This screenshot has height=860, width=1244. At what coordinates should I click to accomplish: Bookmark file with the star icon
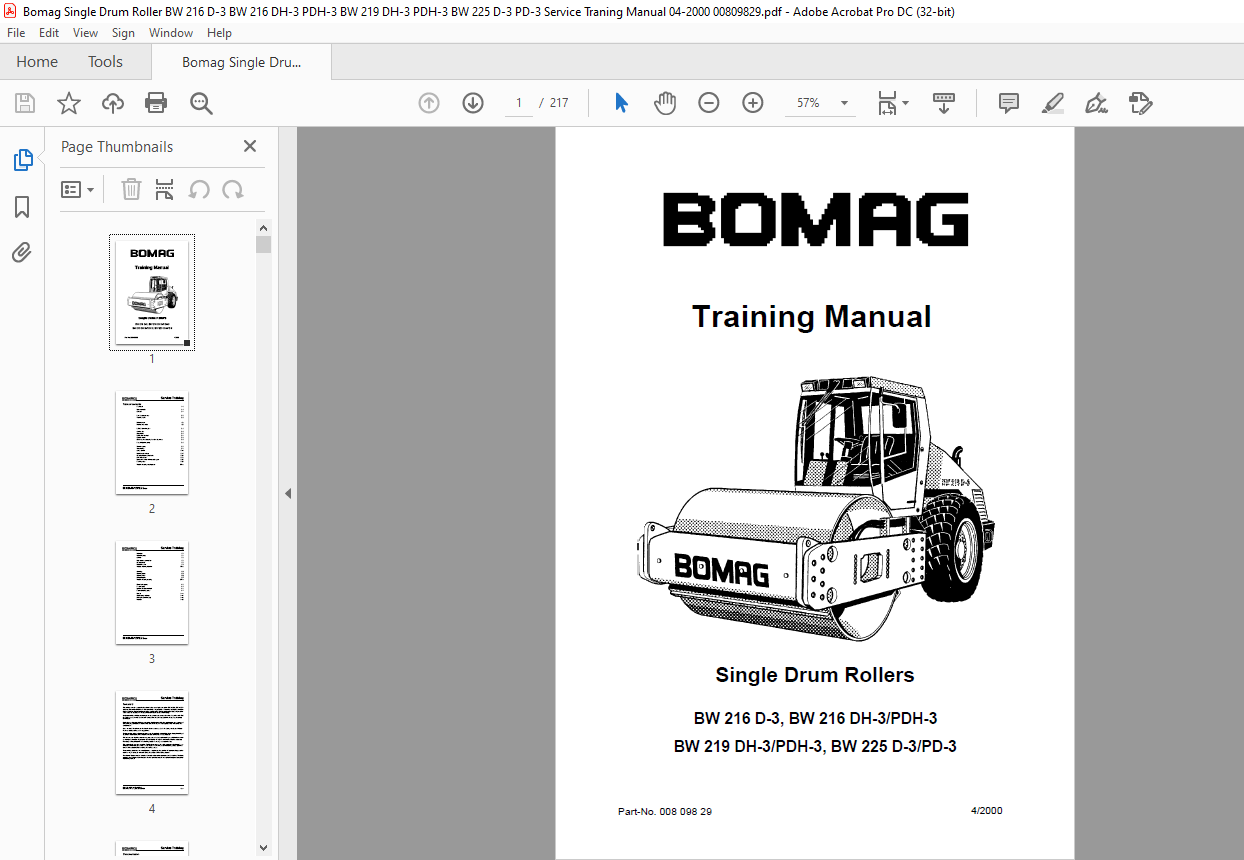coord(68,103)
